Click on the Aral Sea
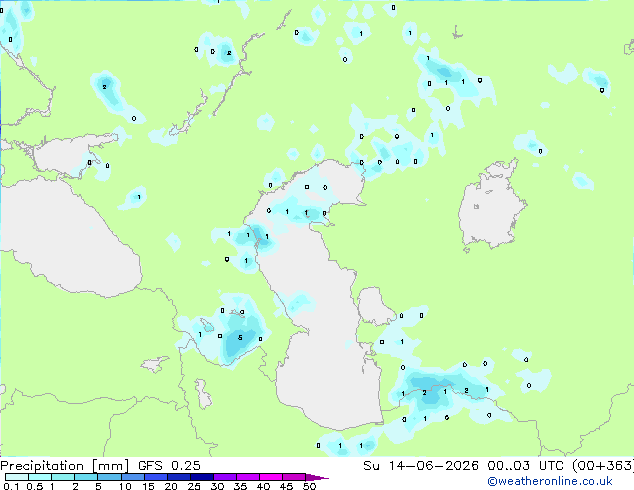Image resolution: width=634 pixels, height=490 pixels. (492, 206)
